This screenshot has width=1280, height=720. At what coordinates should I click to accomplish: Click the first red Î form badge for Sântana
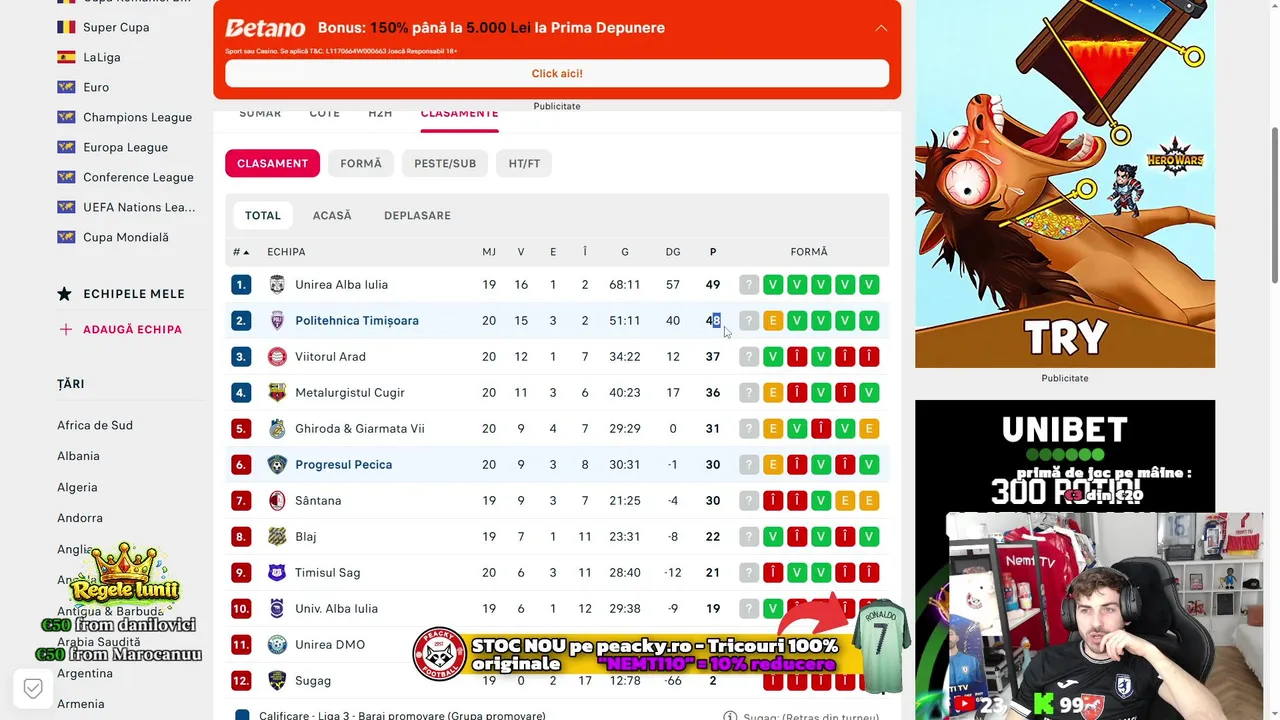coord(773,501)
